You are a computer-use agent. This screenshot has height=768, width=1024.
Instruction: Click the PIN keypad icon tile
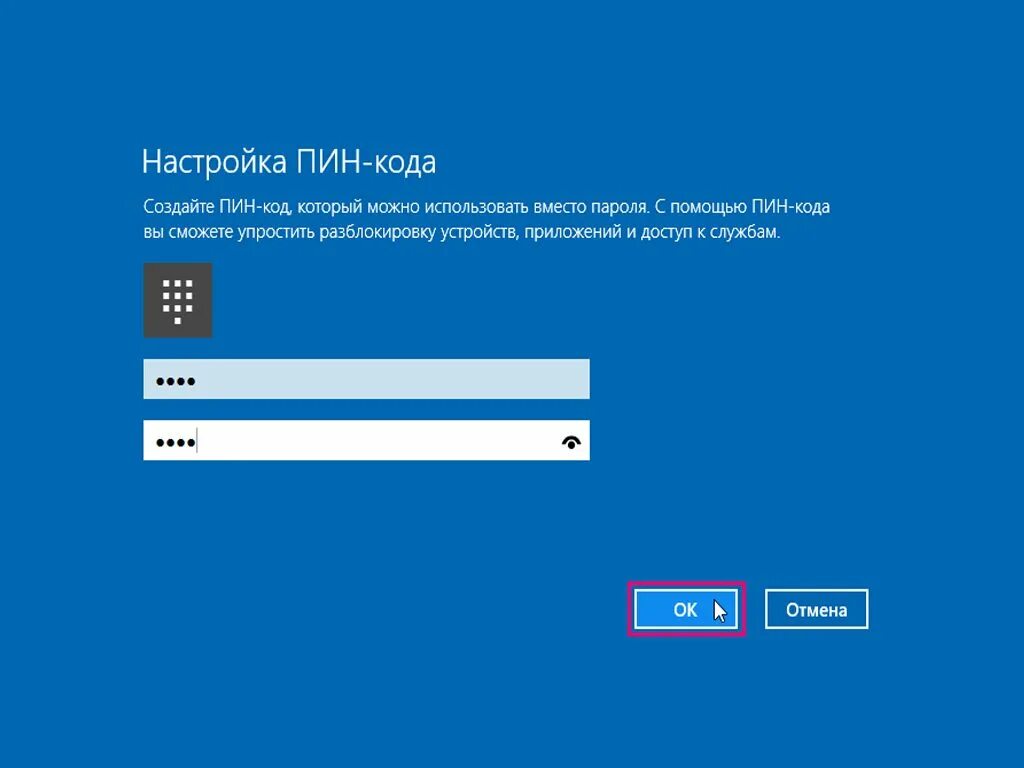pyautogui.click(x=178, y=300)
